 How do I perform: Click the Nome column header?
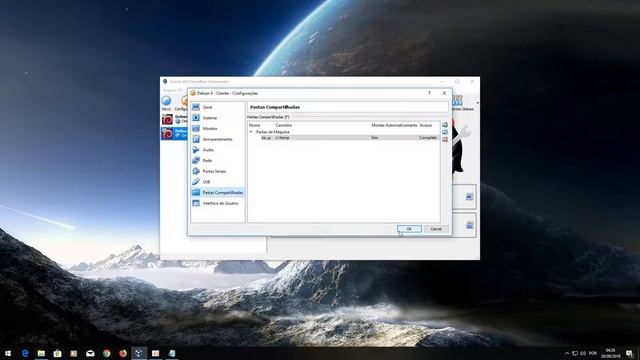[x=255, y=125]
